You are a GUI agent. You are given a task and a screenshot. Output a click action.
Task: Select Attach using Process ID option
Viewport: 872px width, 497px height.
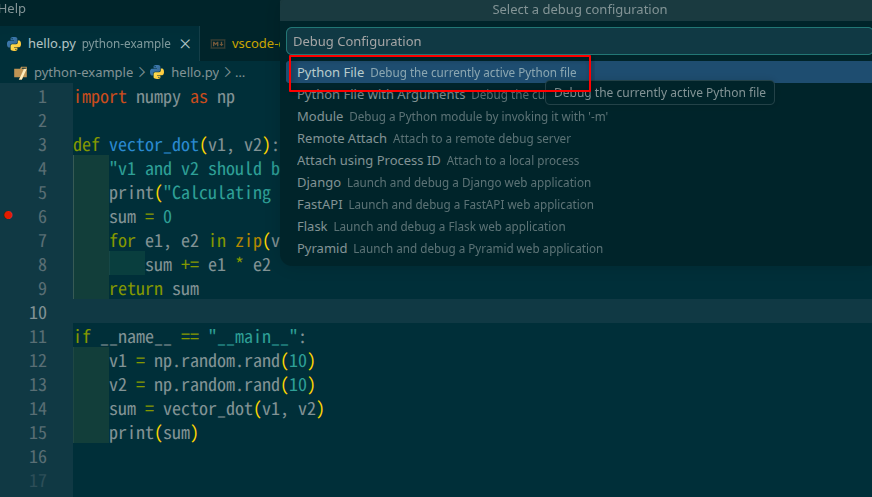(x=579, y=161)
